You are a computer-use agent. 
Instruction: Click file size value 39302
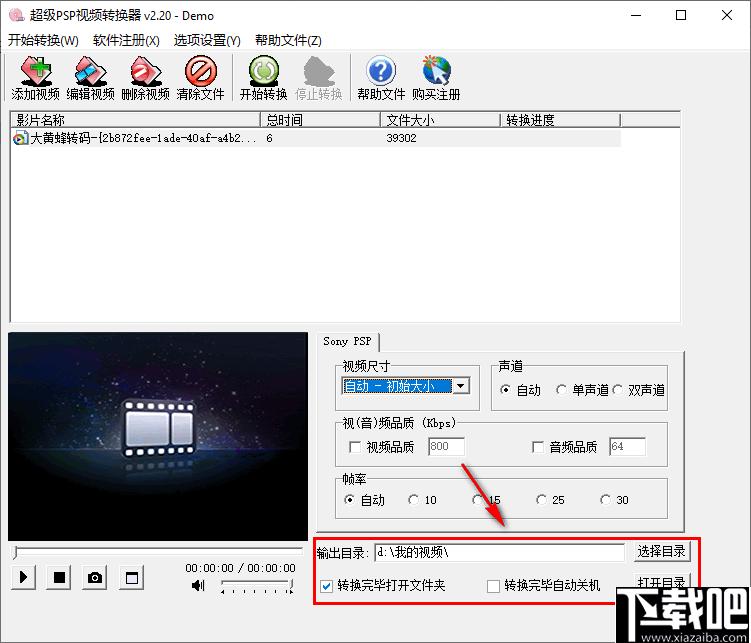401,138
